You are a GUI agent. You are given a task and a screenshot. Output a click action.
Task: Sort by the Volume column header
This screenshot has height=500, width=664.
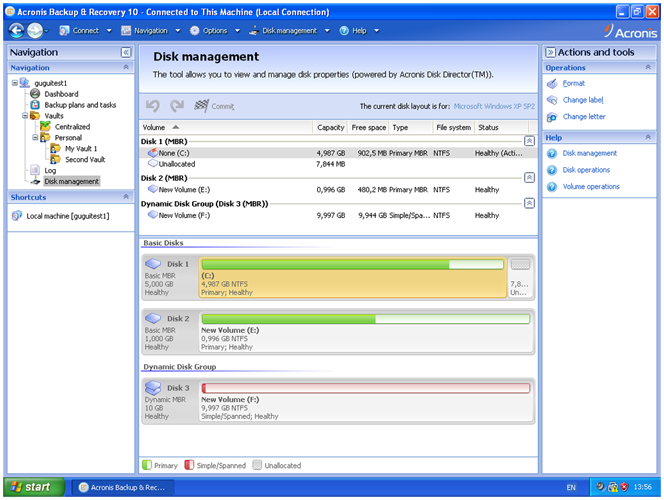pyautogui.click(x=227, y=127)
